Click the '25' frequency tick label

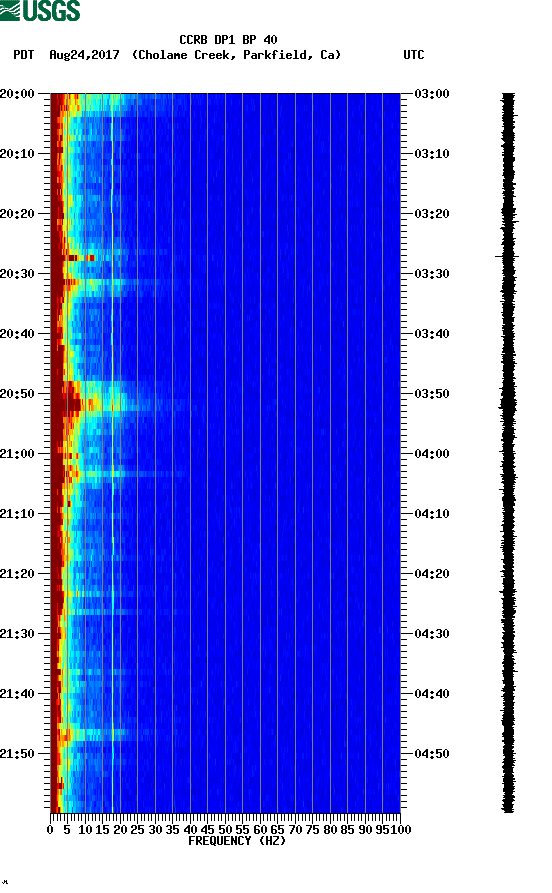coord(137,830)
